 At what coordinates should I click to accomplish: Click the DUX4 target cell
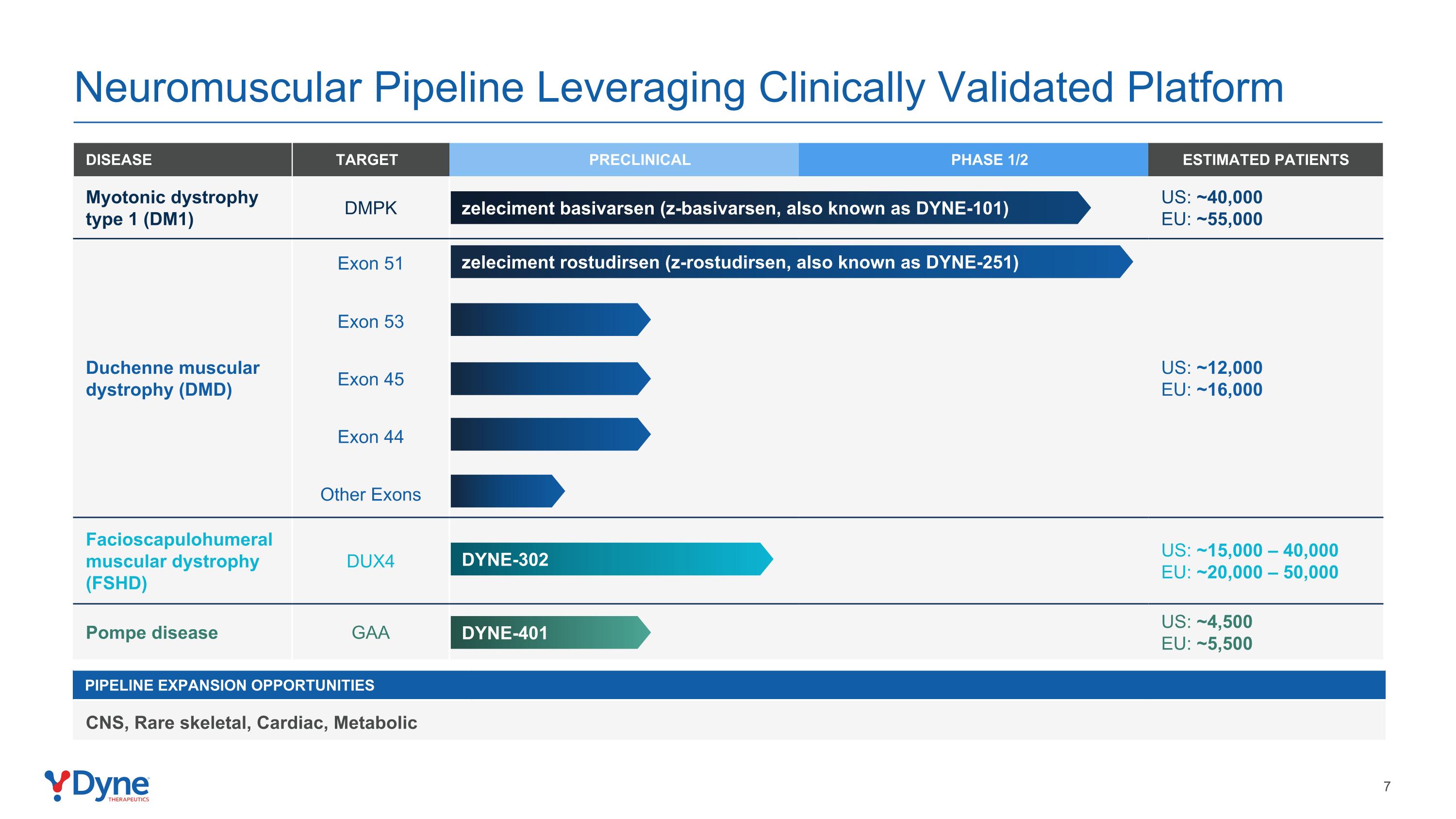370,561
